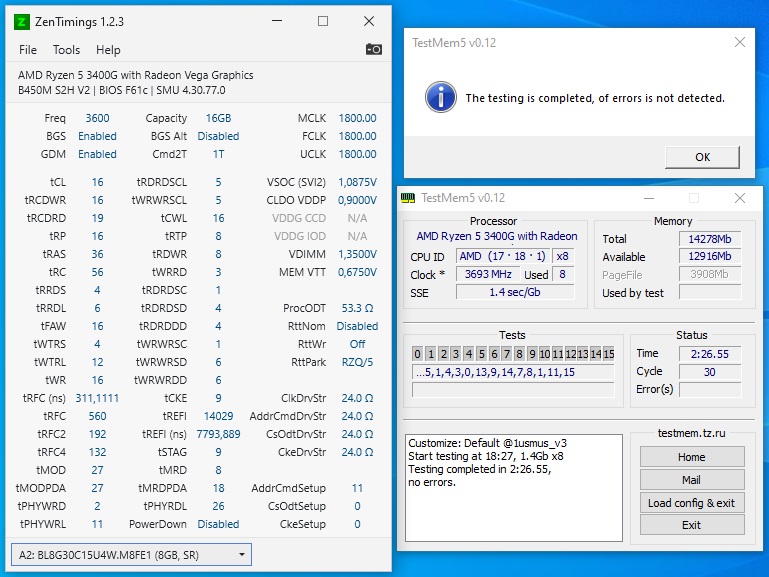This screenshot has height=577, width=769.
Task: Click the VSOC (SVI2) value 1,0875V
Action: point(358,182)
